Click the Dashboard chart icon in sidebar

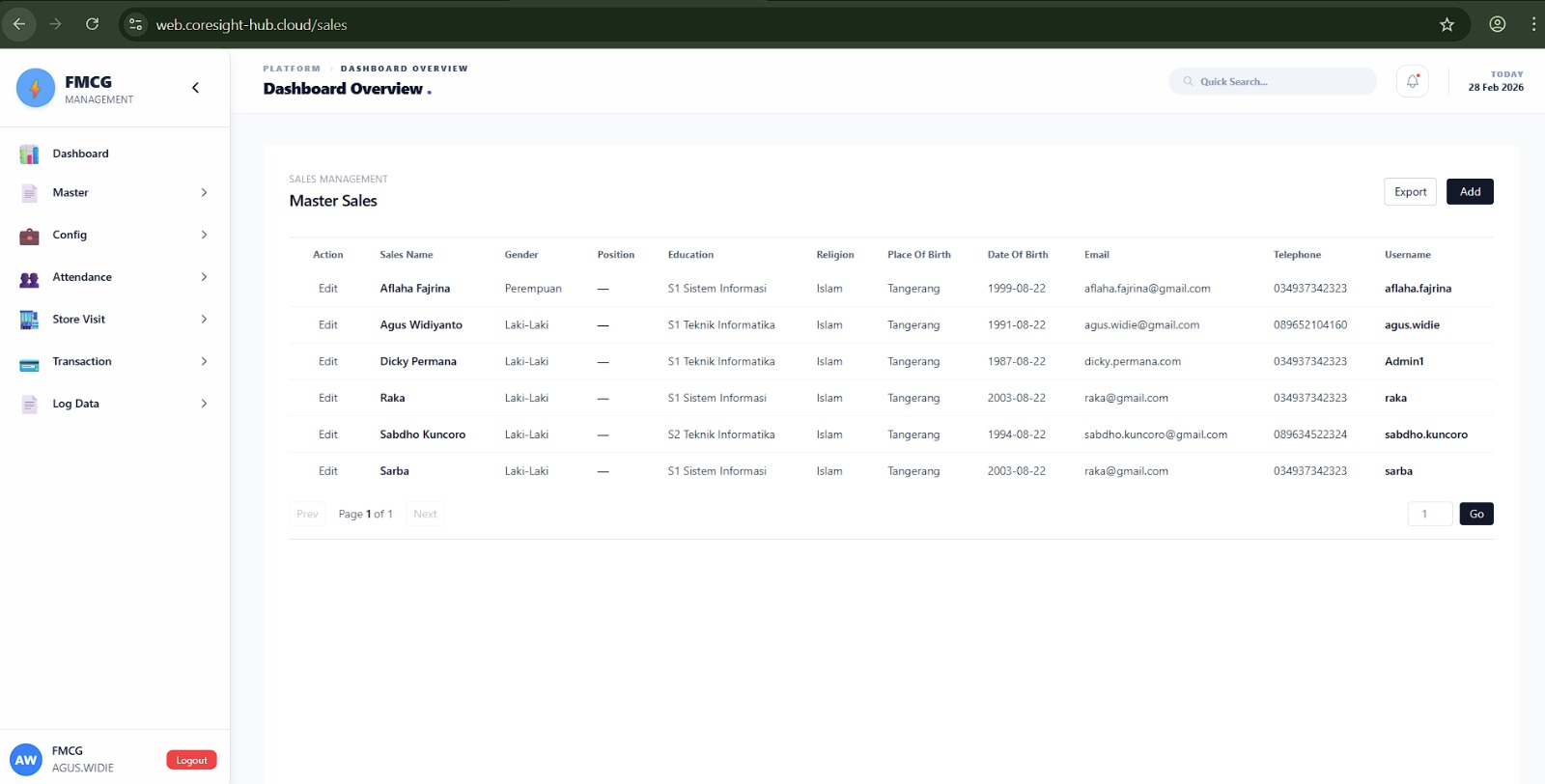29,154
